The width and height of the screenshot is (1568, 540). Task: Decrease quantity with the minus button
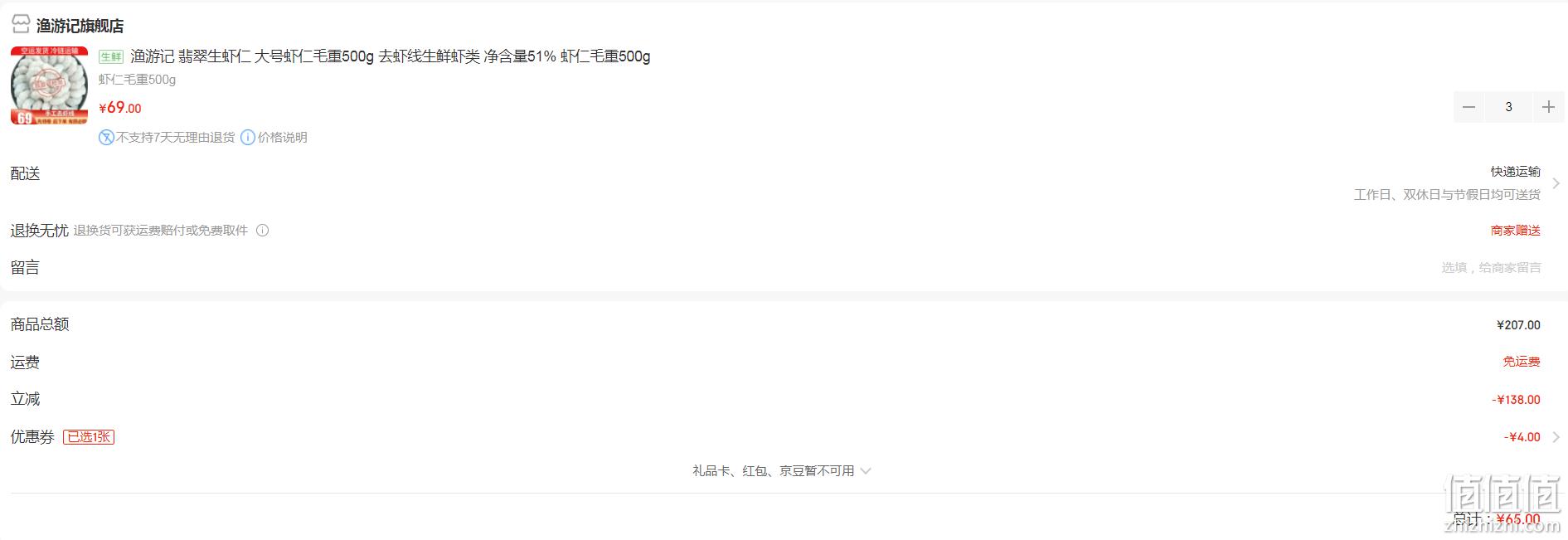click(x=1468, y=107)
